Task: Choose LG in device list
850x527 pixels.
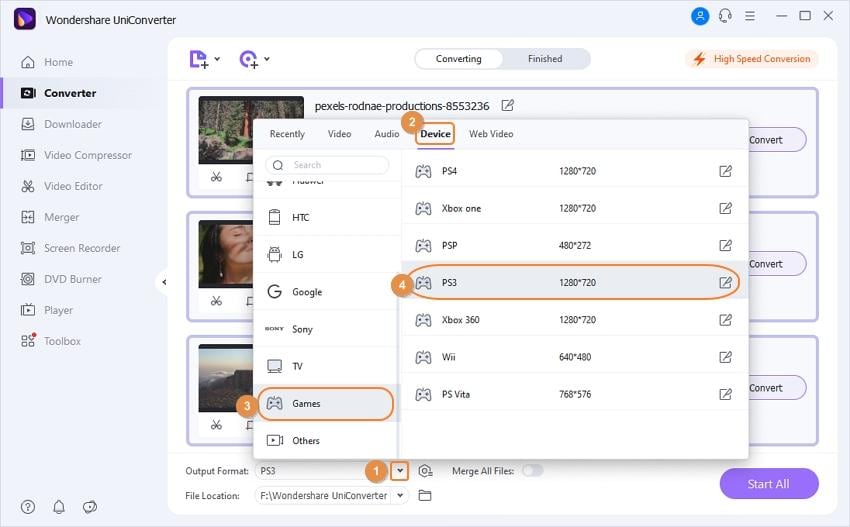Action: (x=326, y=254)
